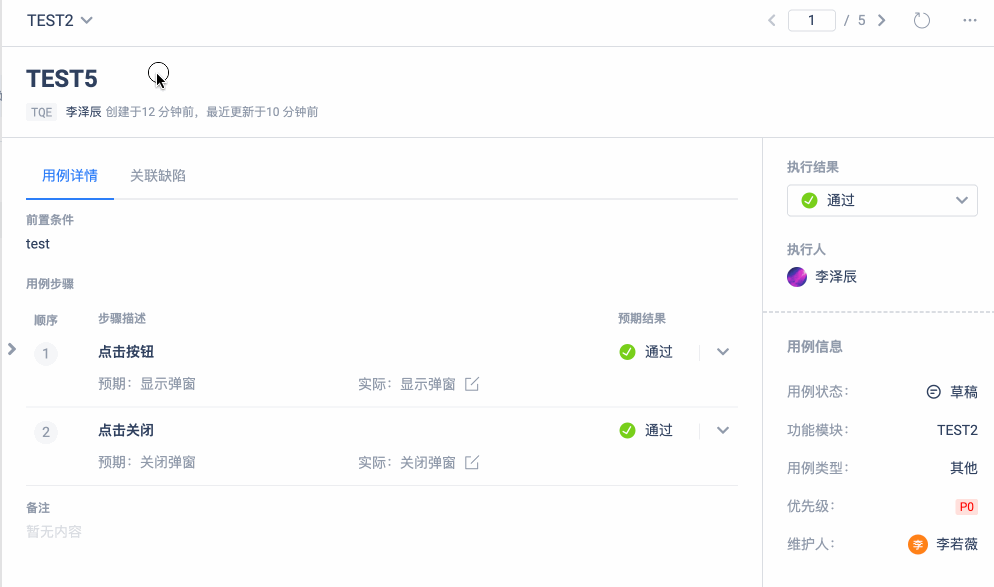Click the TQE tag label
994x587 pixels.
42,112
